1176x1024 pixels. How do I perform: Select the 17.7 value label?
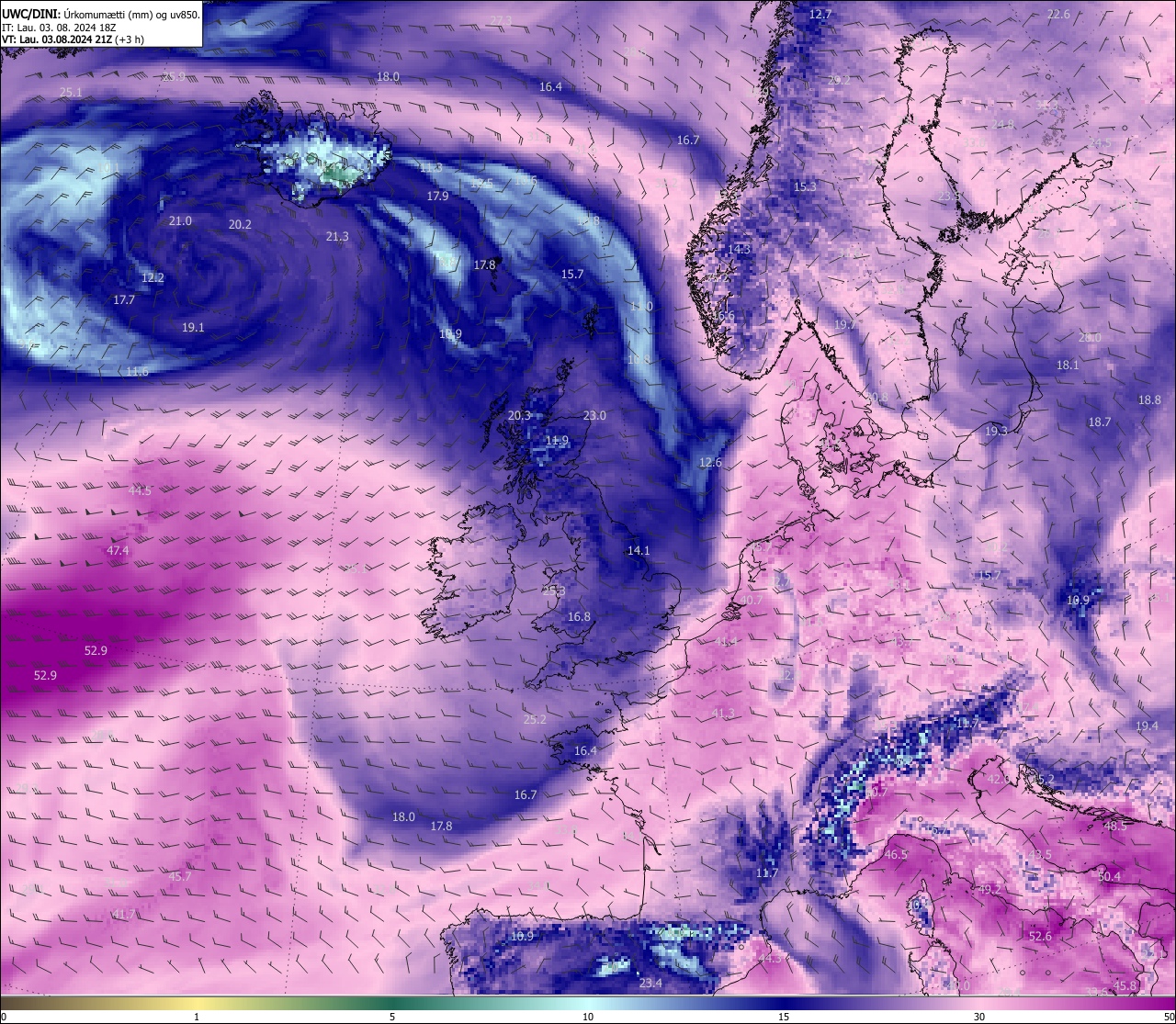click(124, 300)
